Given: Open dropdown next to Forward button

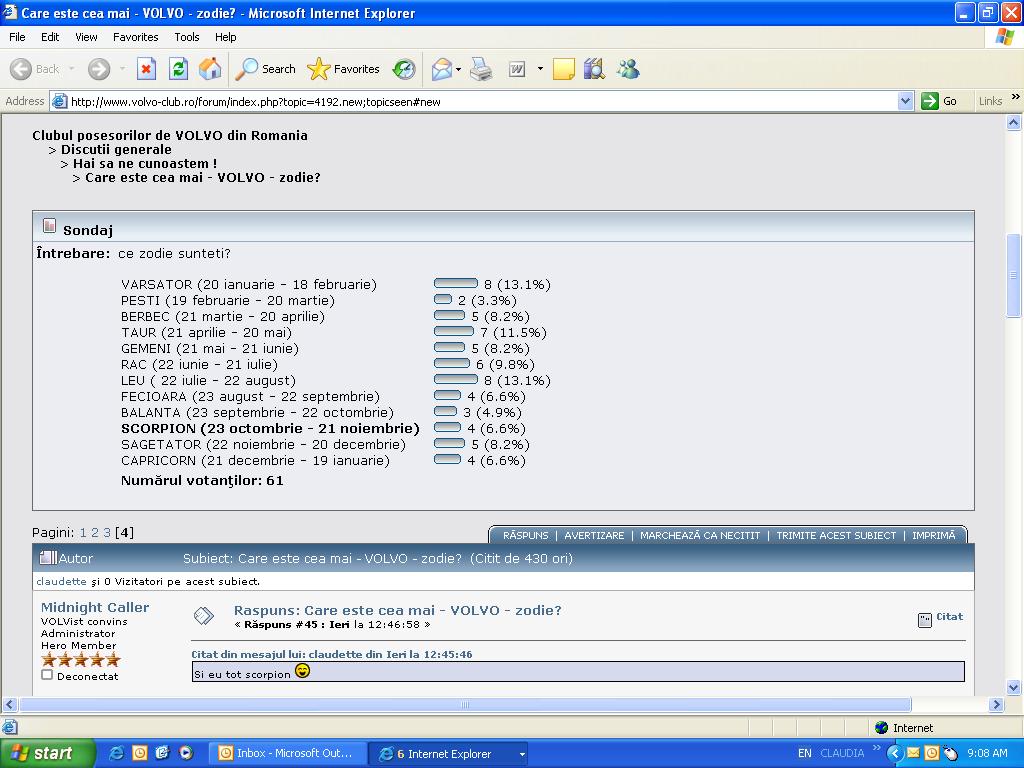Looking at the screenshot, I should pos(122,69).
